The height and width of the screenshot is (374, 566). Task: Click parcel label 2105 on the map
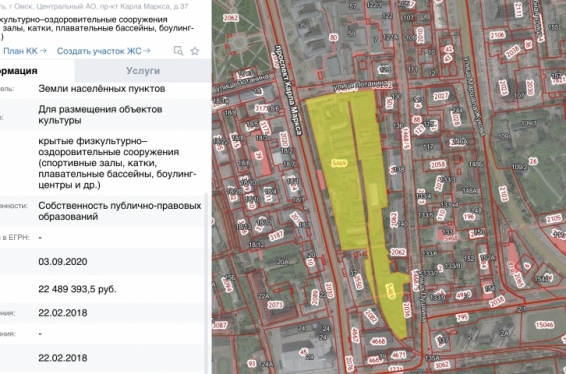coord(554,219)
